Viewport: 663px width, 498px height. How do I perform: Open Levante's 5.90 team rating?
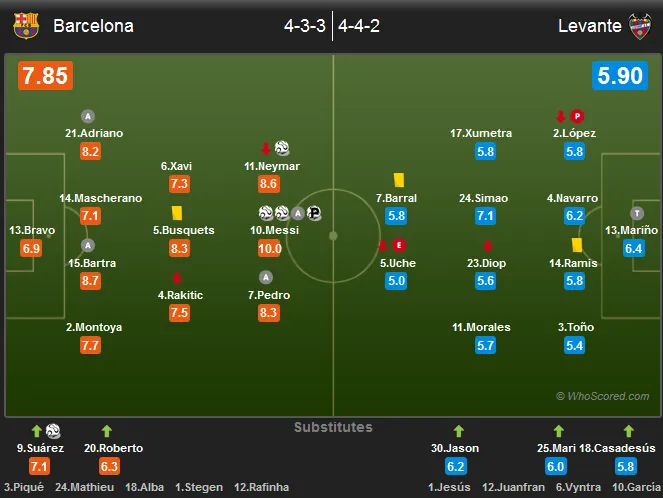(x=620, y=76)
